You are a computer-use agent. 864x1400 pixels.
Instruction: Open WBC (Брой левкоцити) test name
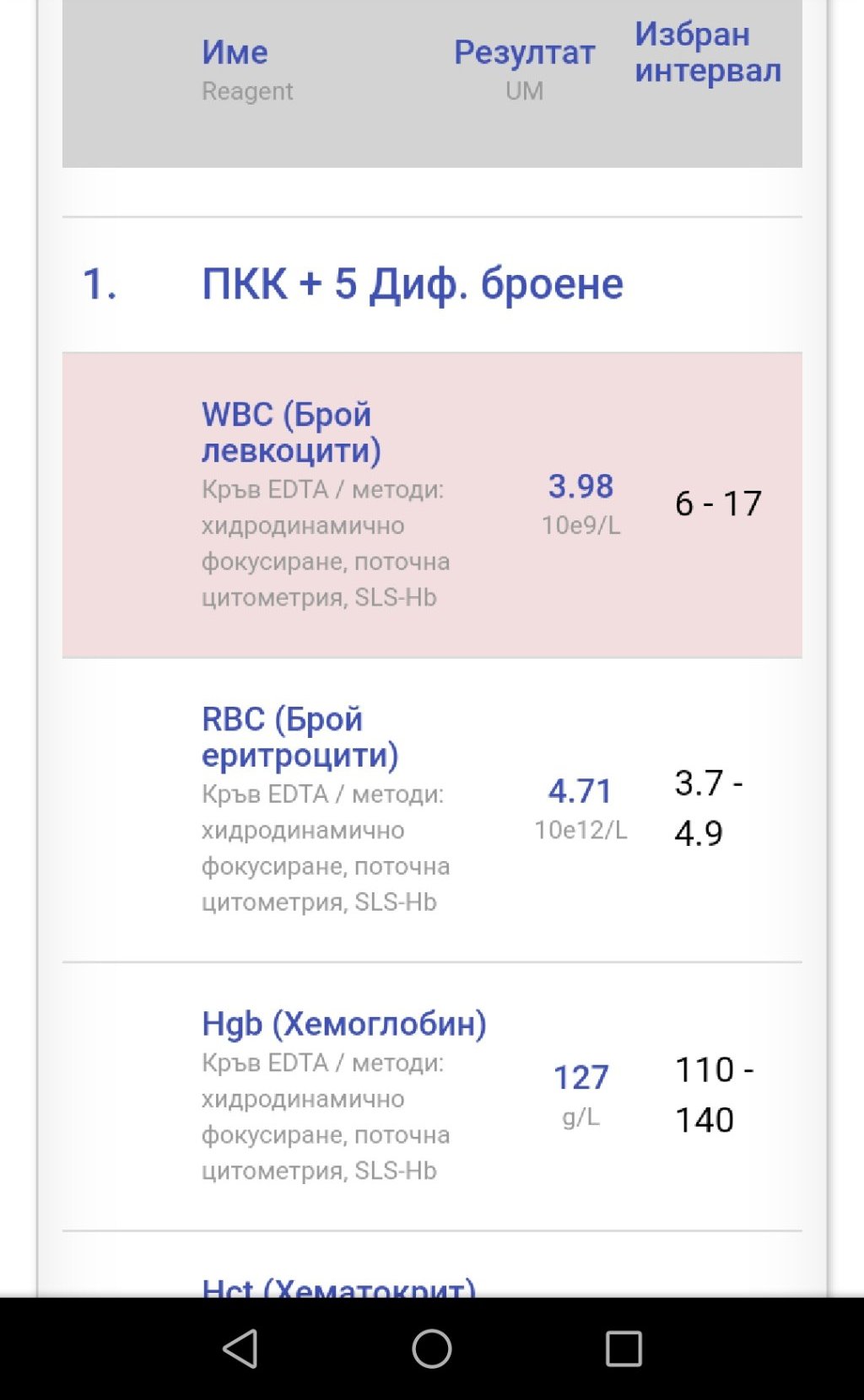(291, 432)
